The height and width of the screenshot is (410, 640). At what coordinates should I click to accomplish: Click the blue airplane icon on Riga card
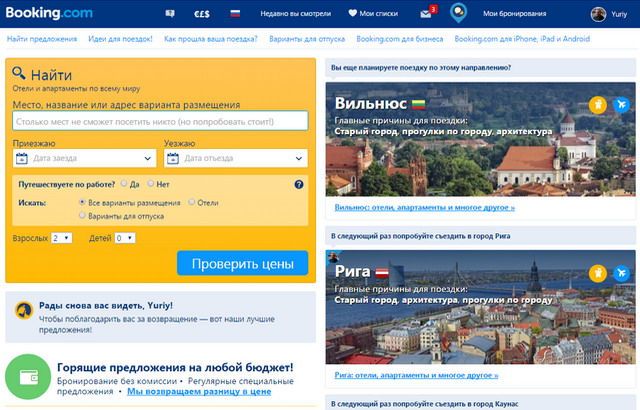[x=621, y=273]
